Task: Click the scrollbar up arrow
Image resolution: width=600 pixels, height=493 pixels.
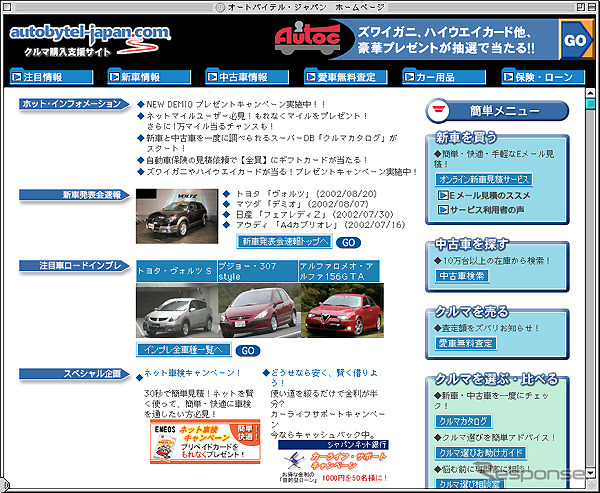Action: 590,92
